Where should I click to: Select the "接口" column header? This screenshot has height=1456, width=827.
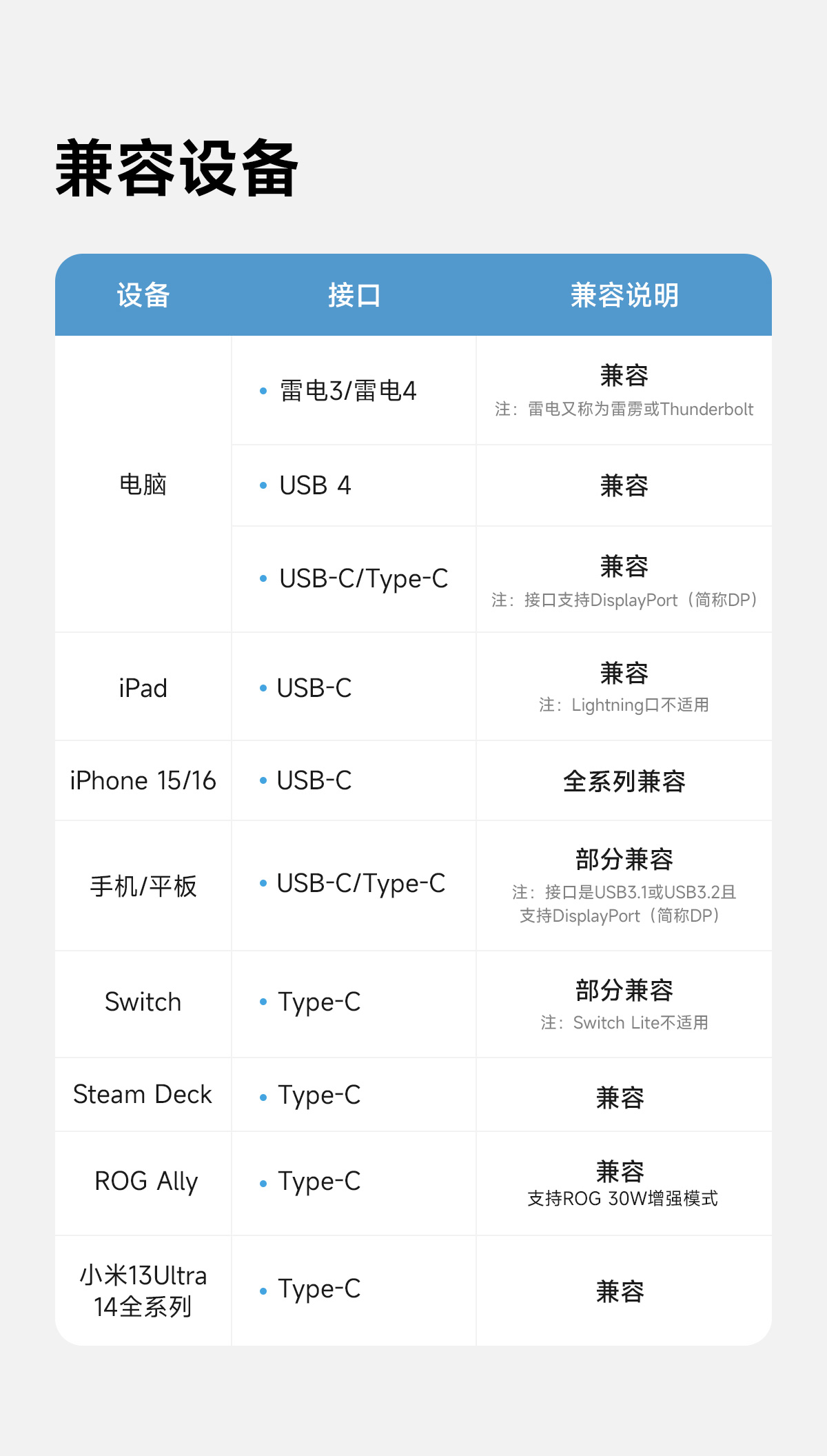(354, 296)
